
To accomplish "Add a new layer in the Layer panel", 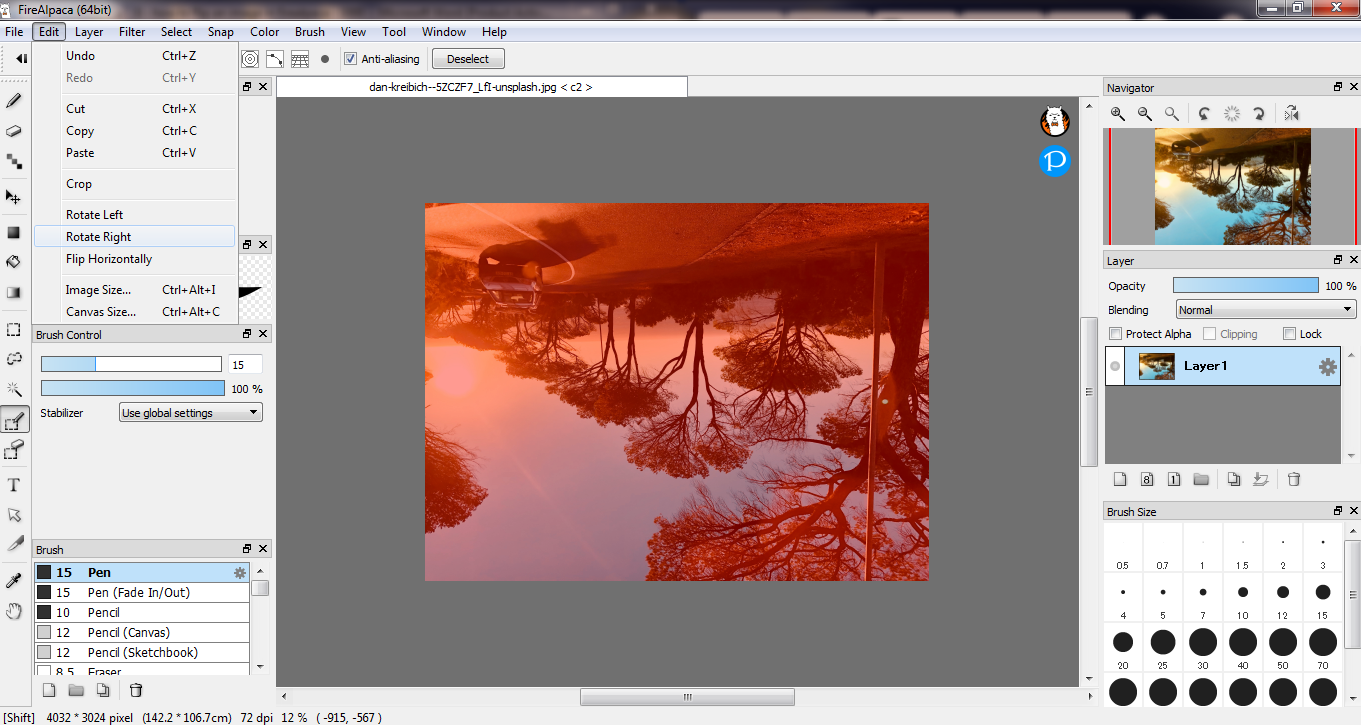I will [1120, 480].
